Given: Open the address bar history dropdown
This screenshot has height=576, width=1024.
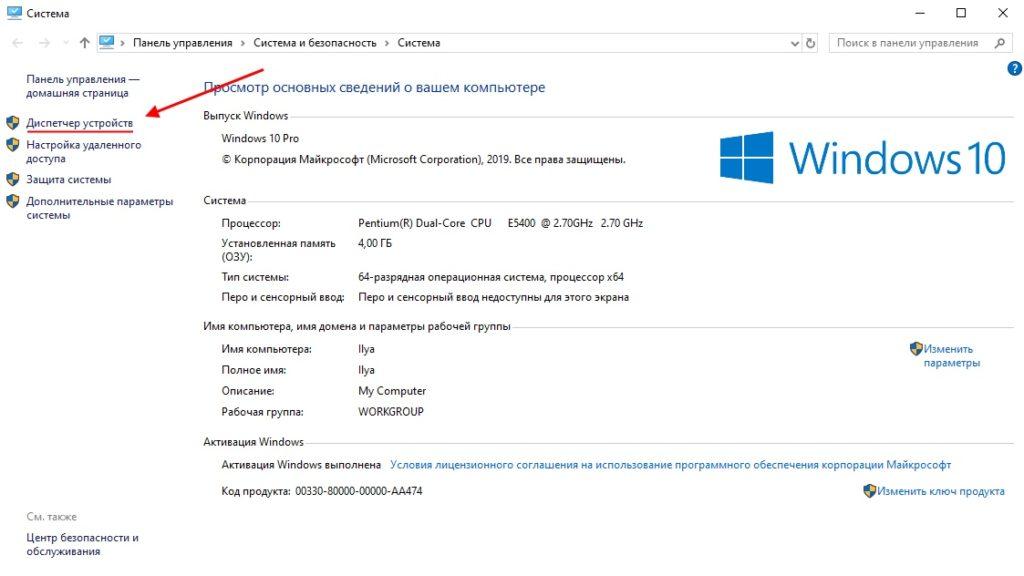Looking at the screenshot, I should click(795, 43).
